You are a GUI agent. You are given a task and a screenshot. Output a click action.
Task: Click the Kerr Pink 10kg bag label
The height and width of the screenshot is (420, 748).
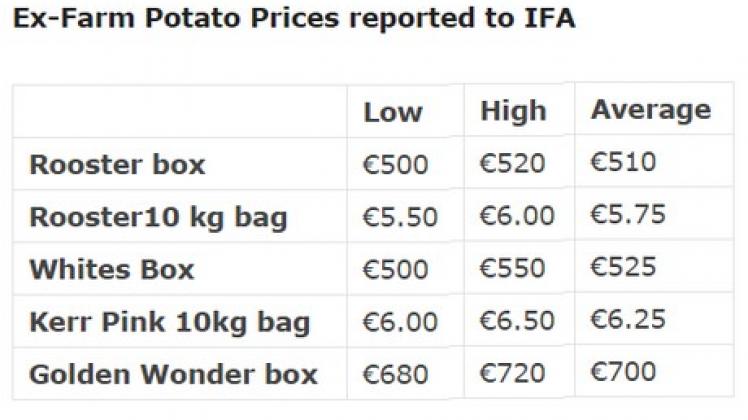(170, 322)
